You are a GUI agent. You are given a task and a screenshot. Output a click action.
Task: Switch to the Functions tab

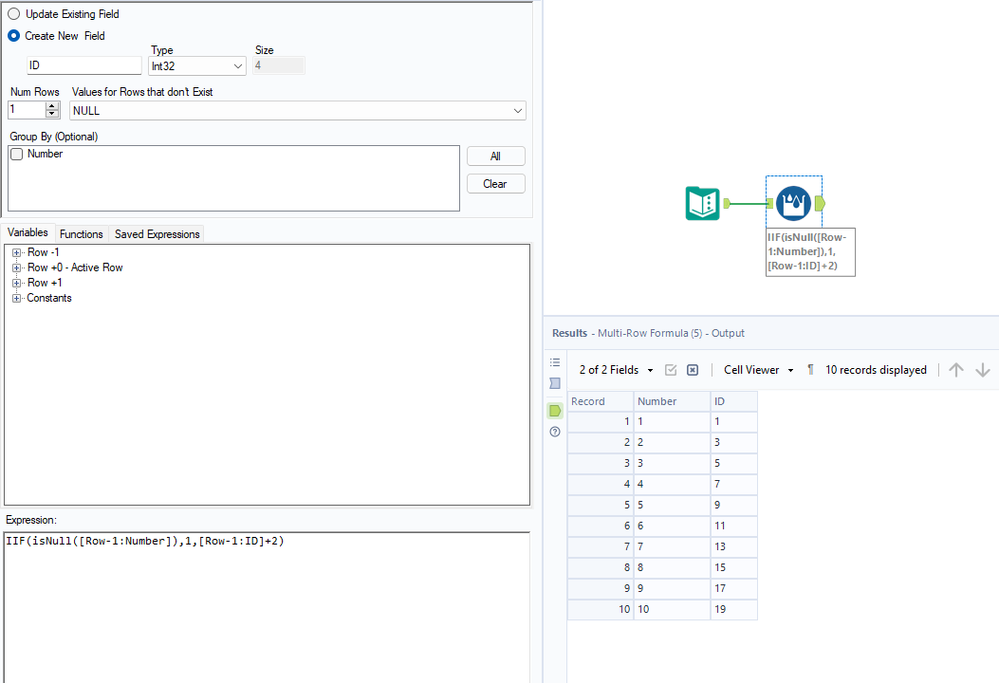(81, 234)
